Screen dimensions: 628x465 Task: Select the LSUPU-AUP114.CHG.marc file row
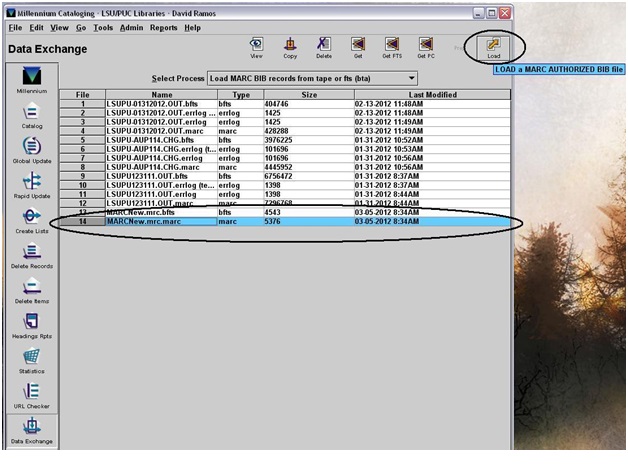pyautogui.click(x=160, y=166)
